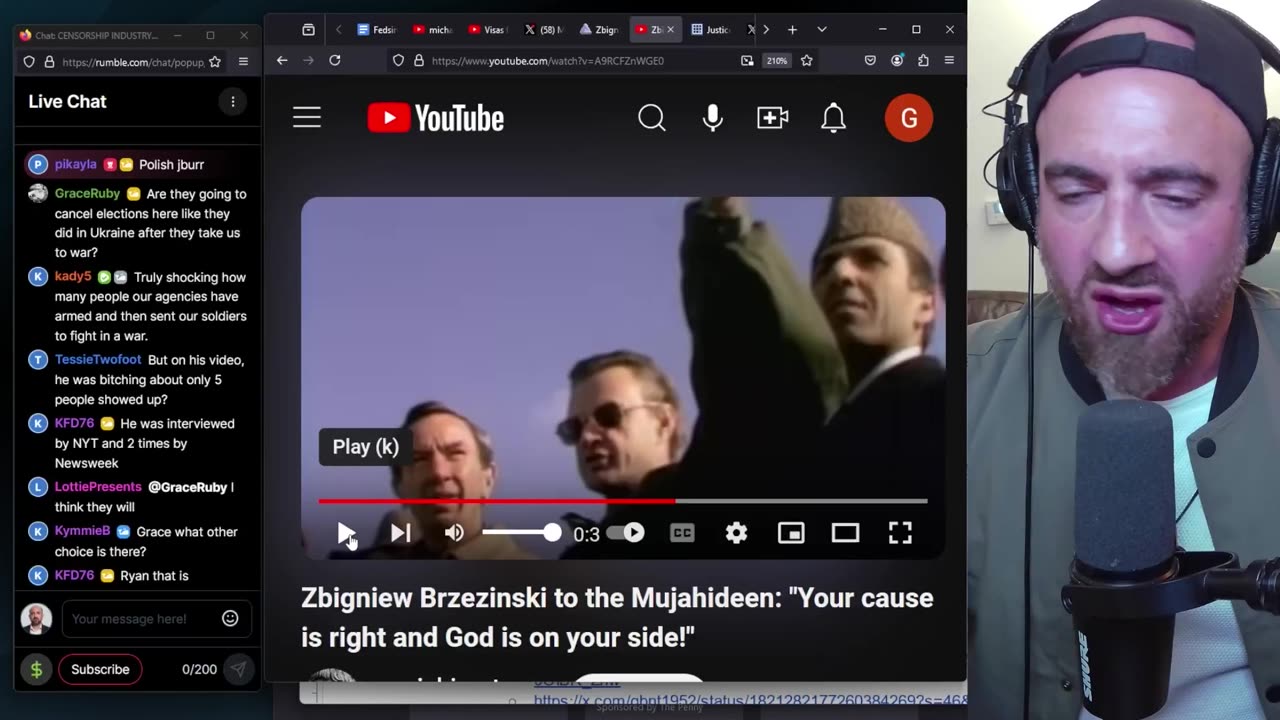This screenshot has height=720, width=1280.
Task: Adjust the video volume slider
Action: (521, 533)
